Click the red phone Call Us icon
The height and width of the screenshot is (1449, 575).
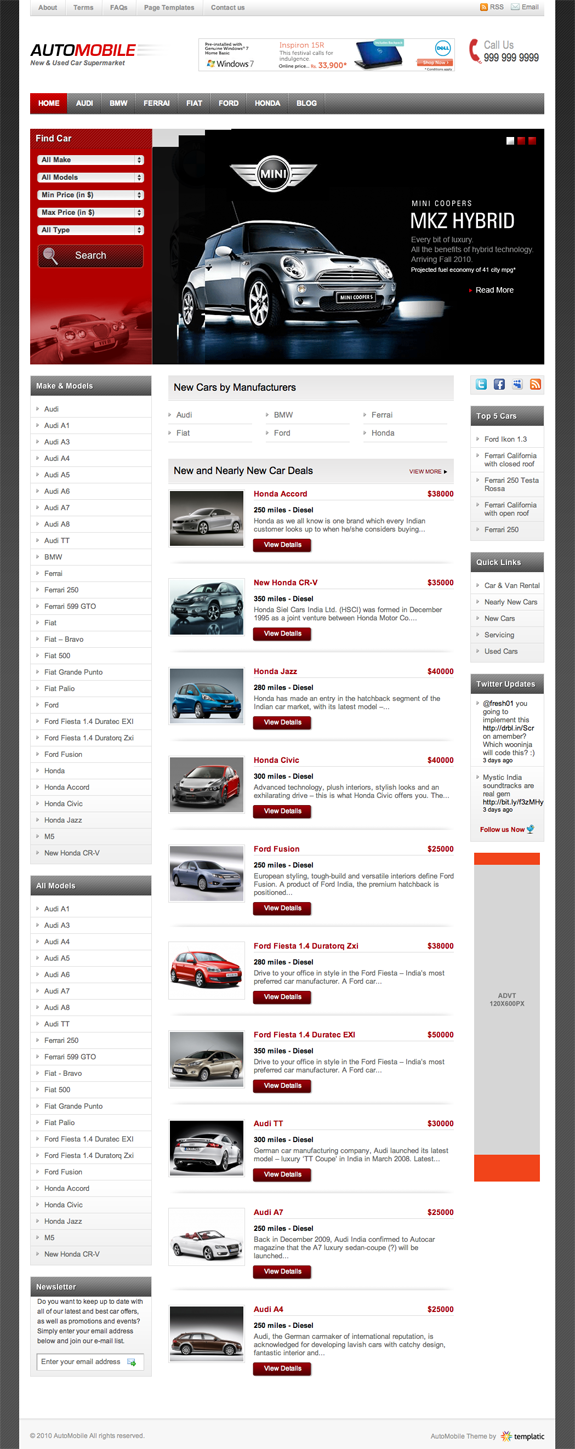[x=474, y=51]
